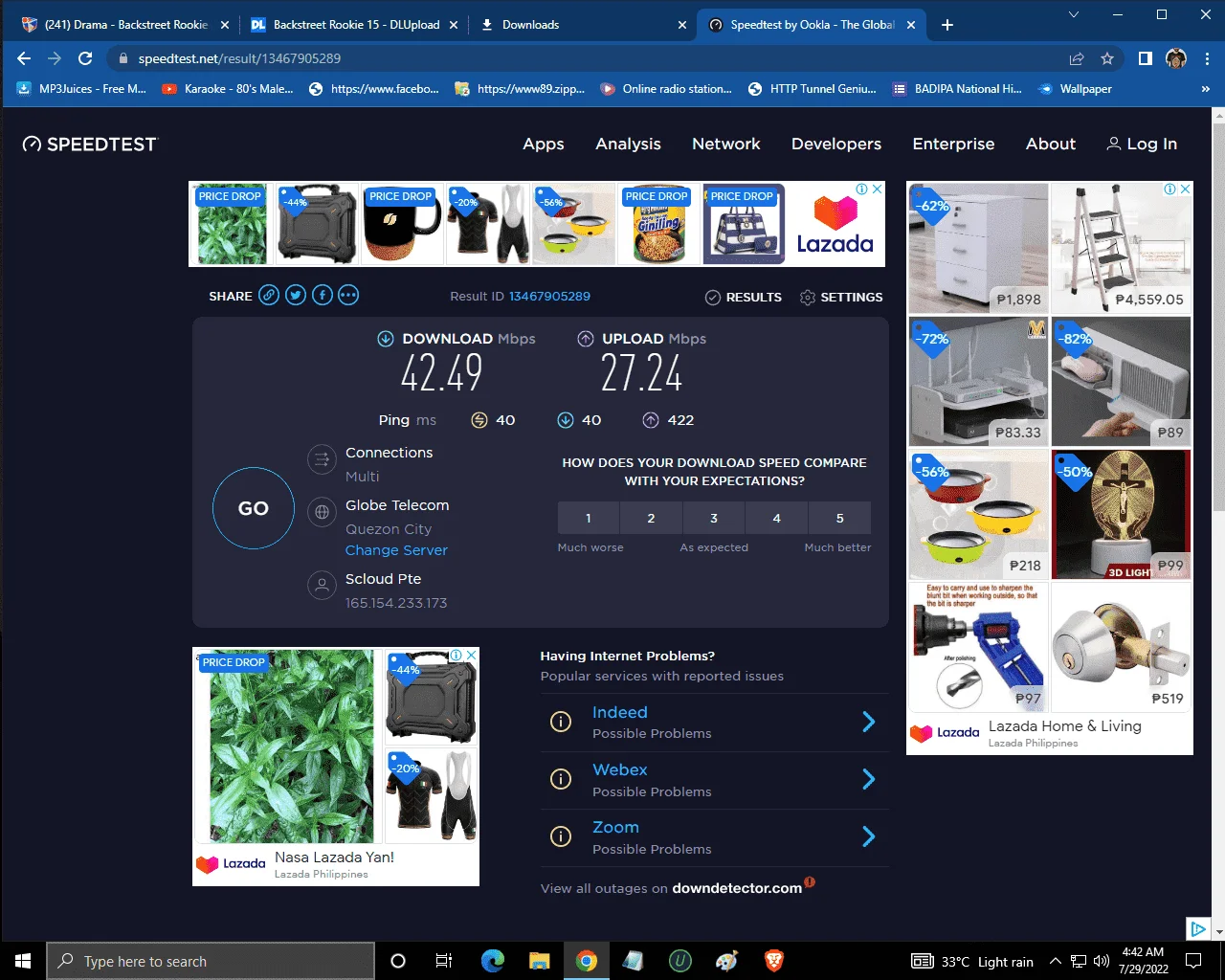1225x980 pixels.
Task: Open more share options (ellipsis icon)
Action: point(348,296)
